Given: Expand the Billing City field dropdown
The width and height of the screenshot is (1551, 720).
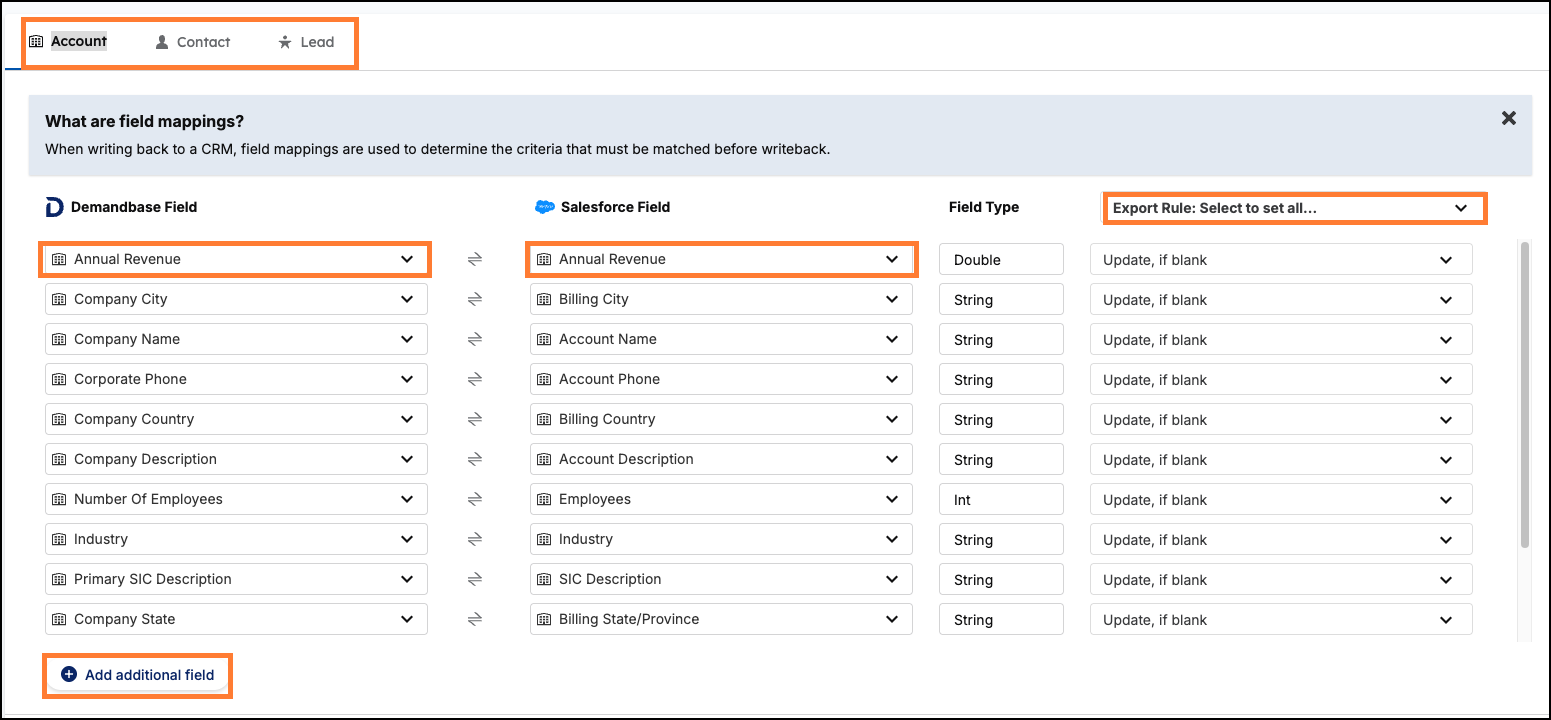Looking at the screenshot, I should (721, 299).
